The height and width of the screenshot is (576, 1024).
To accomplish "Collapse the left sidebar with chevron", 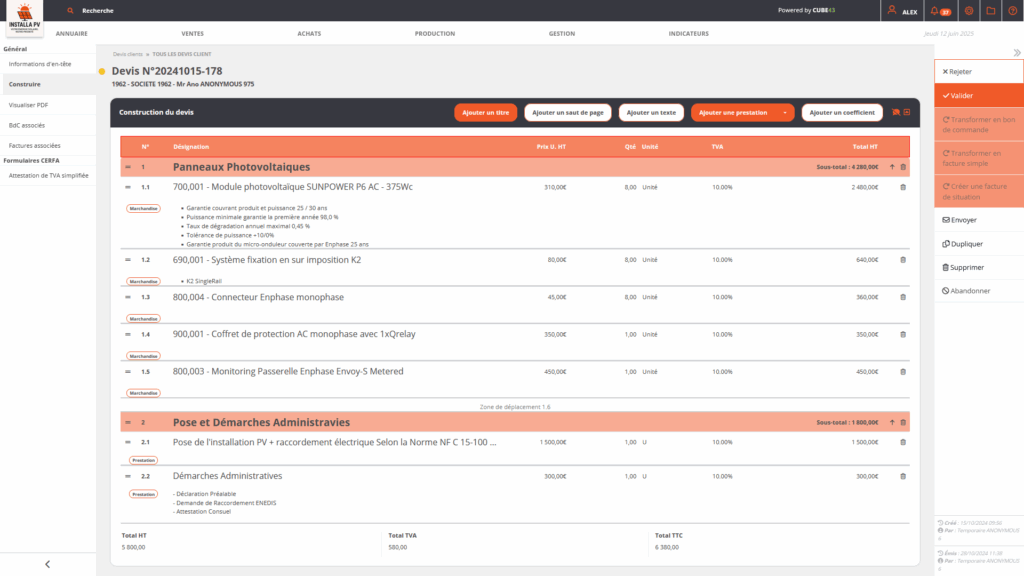I will coord(48,564).
